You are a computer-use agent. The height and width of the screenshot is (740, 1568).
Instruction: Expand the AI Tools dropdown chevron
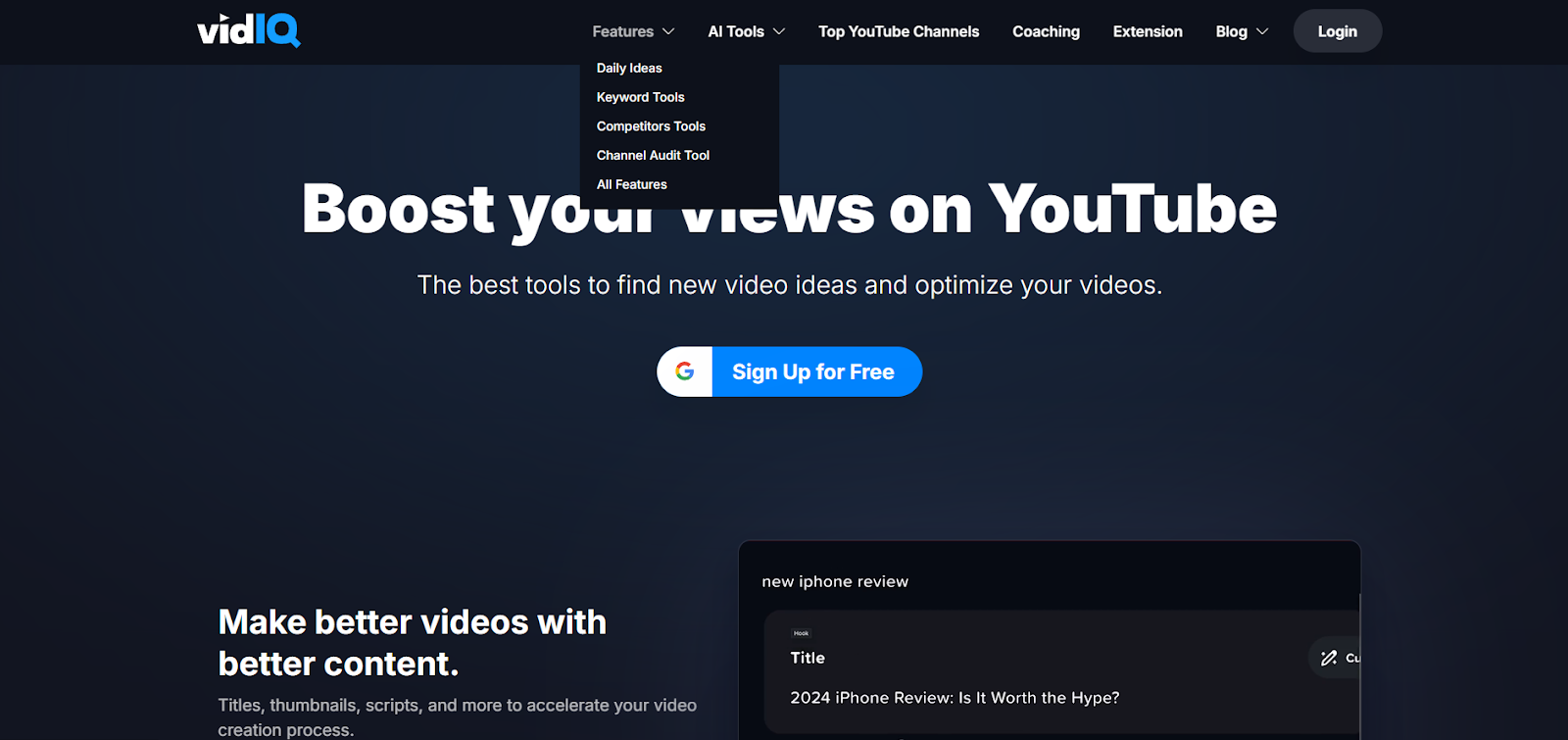pyautogui.click(x=779, y=31)
